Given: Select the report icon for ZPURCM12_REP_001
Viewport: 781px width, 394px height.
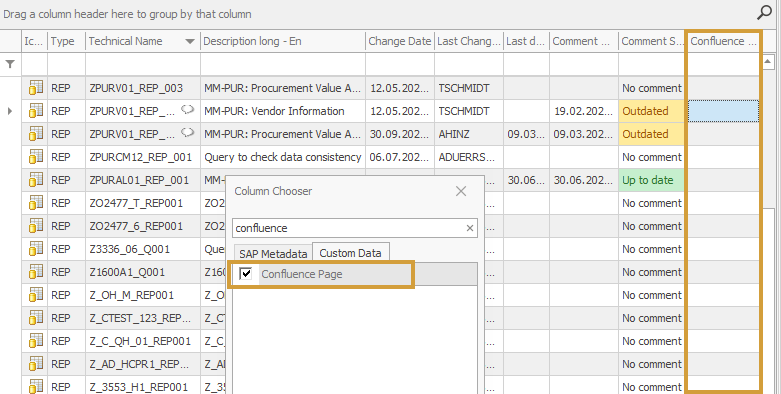Looking at the screenshot, I should [x=35, y=157].
